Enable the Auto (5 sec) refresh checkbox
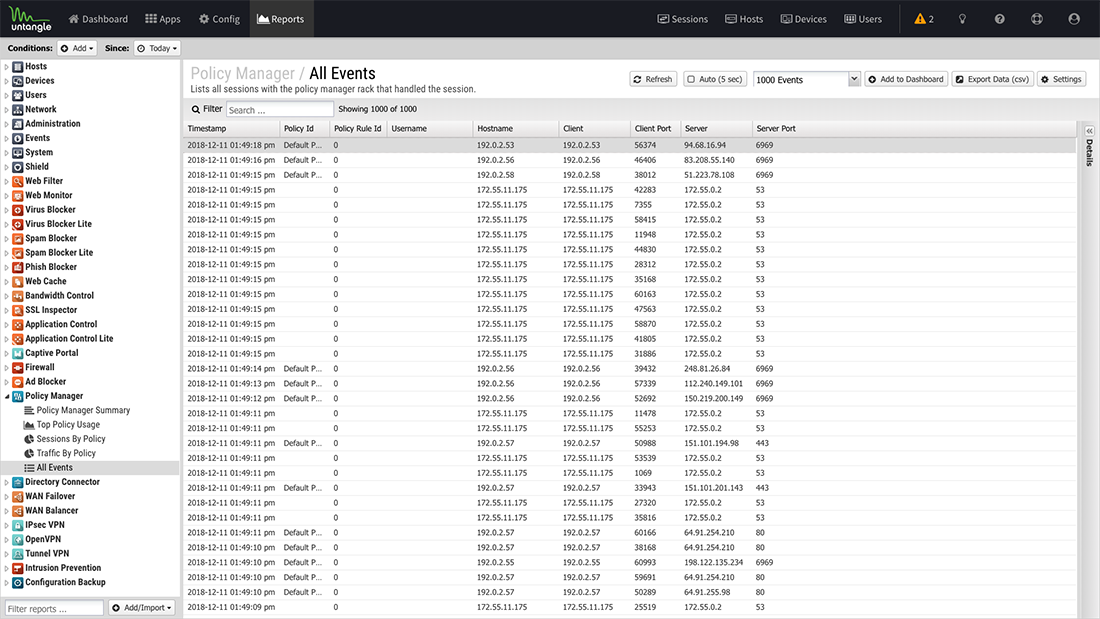The image size is (1100, 619). (691, 79)
